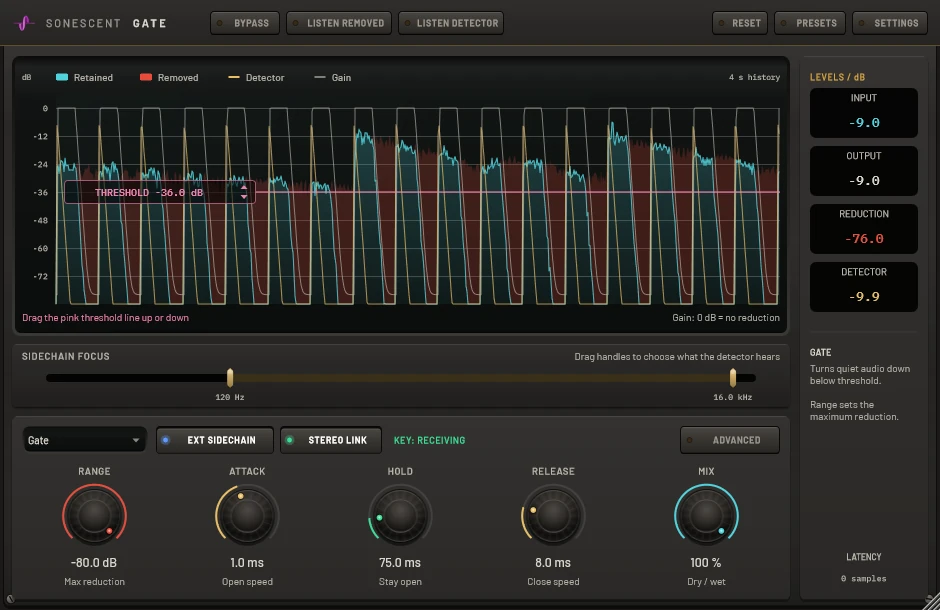Viewport: 940px width, 610px height.
Task: Open the Gate mode dropdown
Action: pos(84,440)
